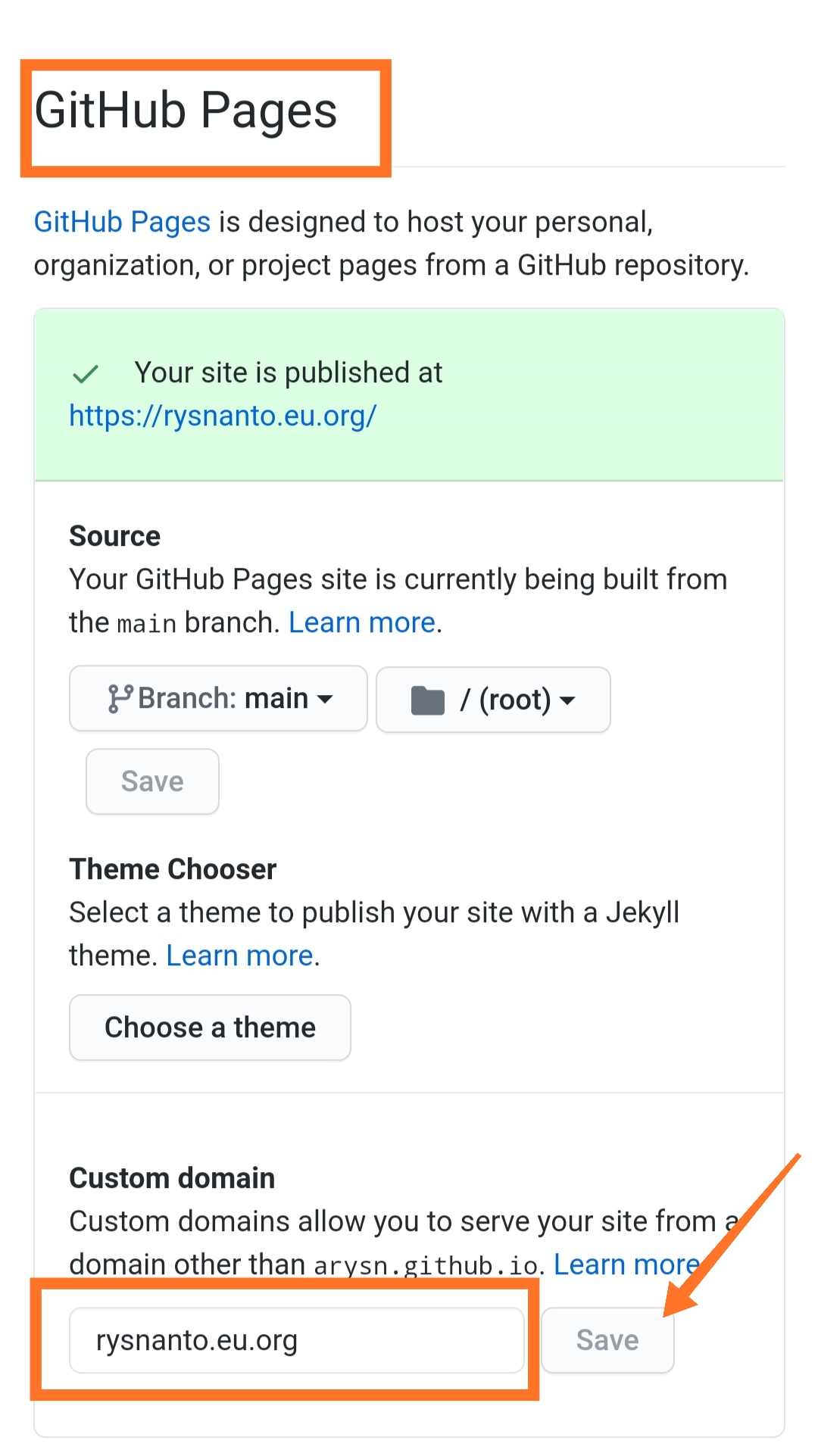Screen dimensions: 818x1456
Task: Click Save button next to custom domain
Action: [x=607, y=1340]
